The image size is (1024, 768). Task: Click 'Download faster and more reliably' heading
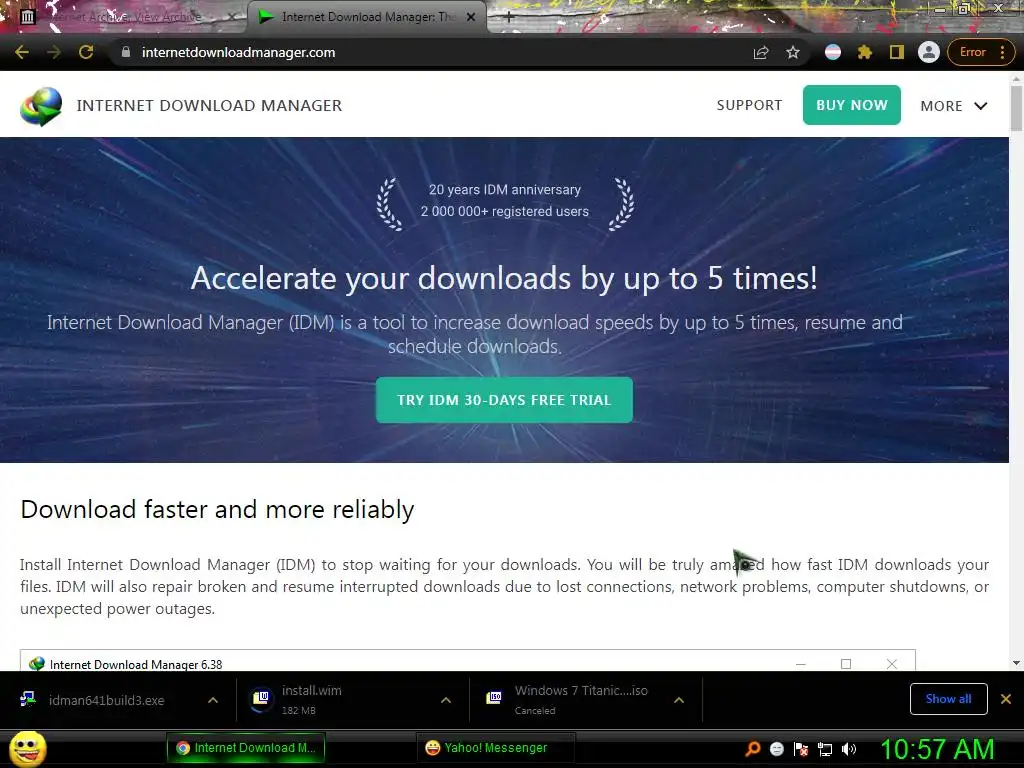tap(217, 509)
